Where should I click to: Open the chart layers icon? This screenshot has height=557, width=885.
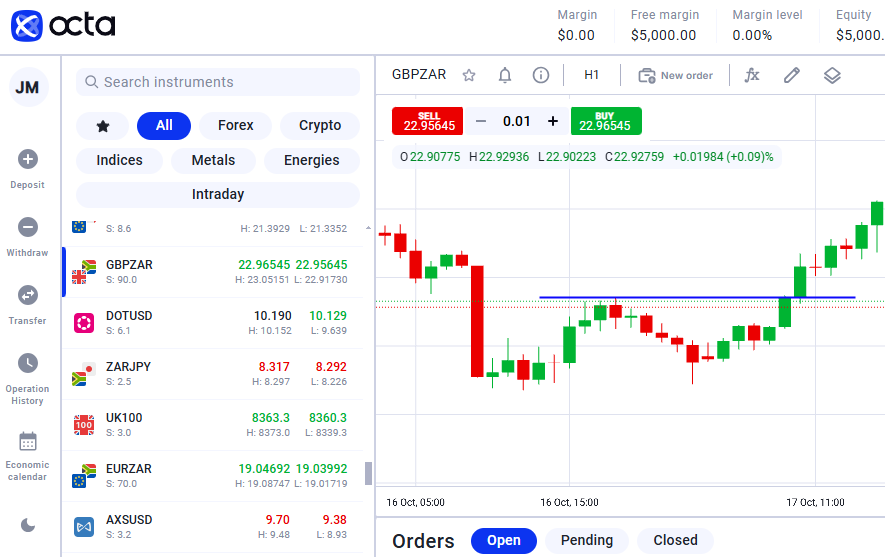[833, 75]
